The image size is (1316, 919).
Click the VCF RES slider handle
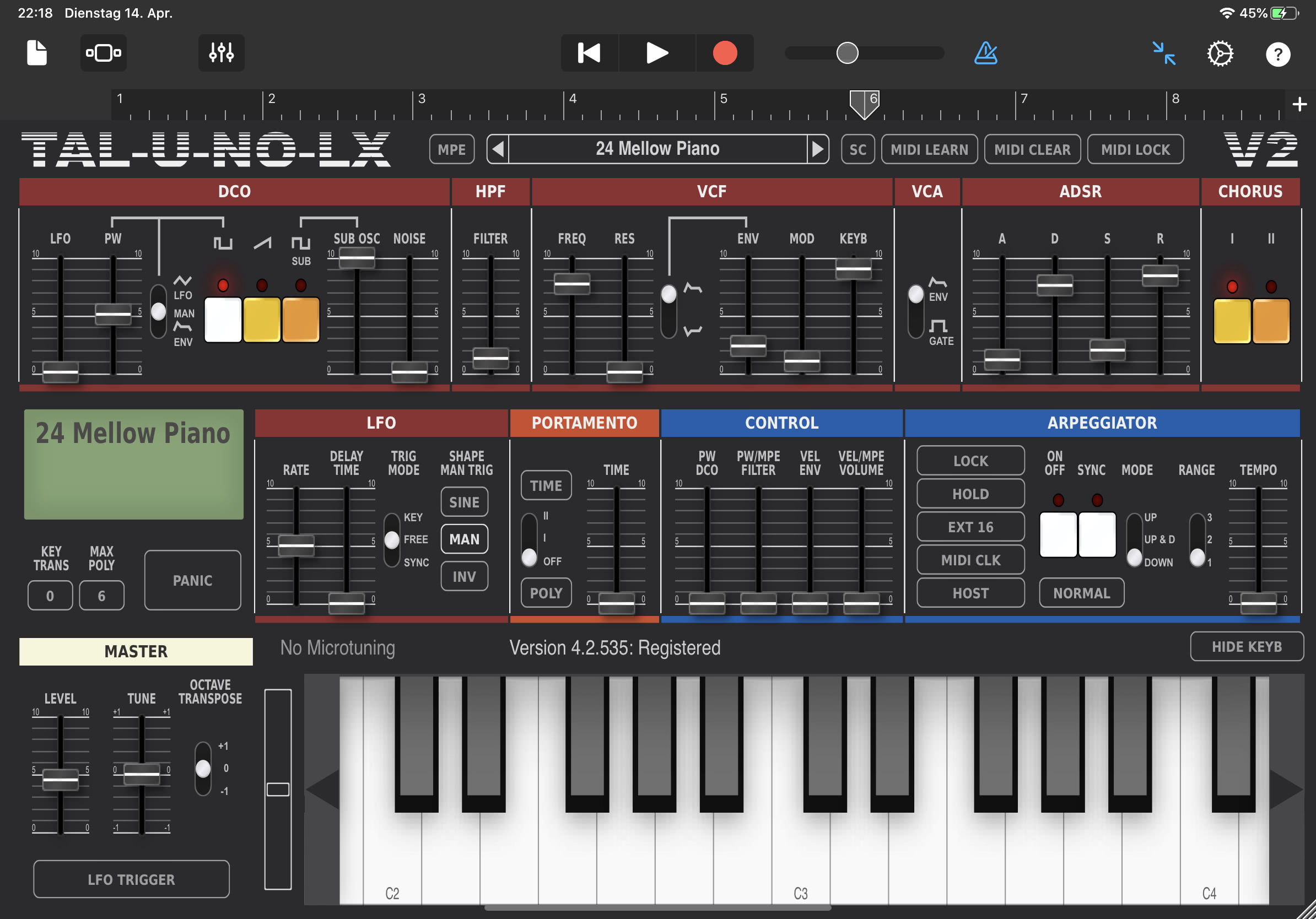click(625, 372)
